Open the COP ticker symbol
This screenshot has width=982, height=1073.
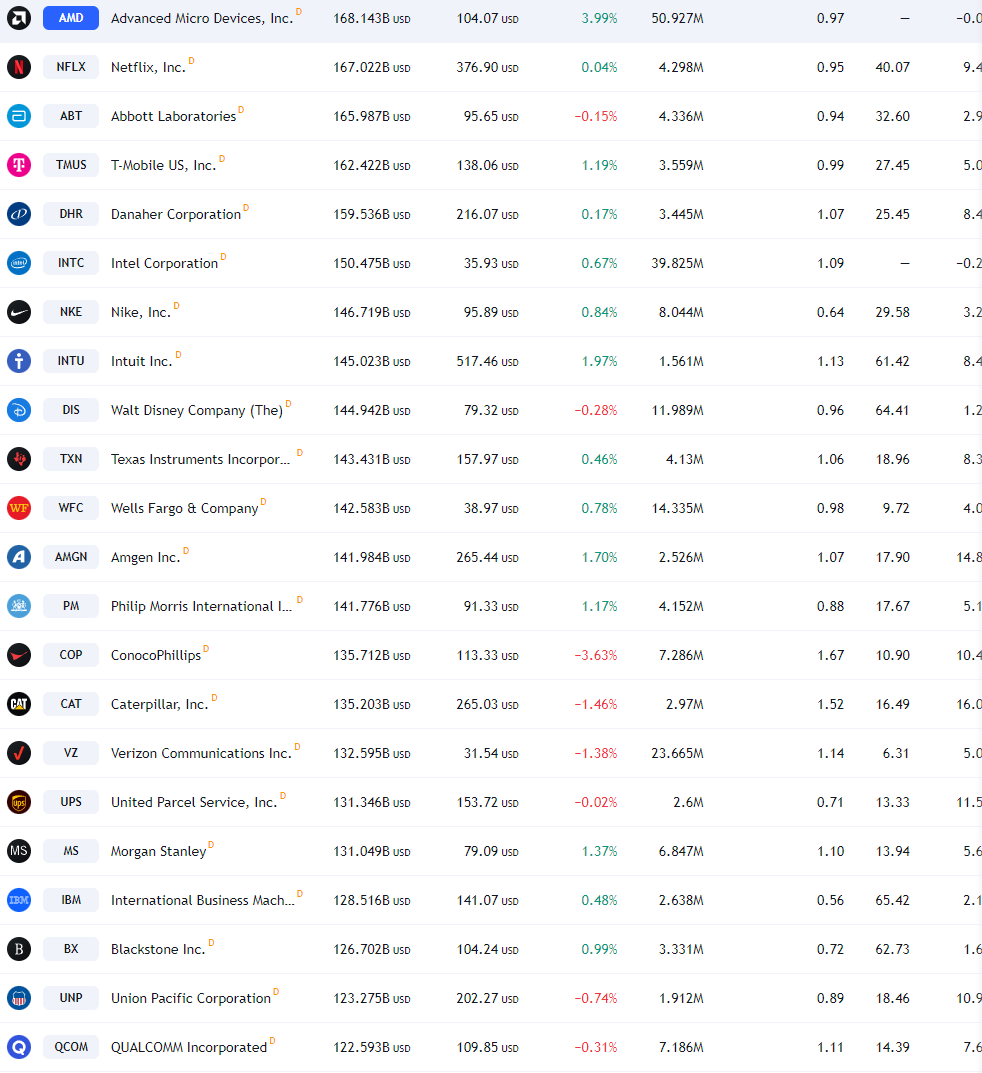click(71, 655)
